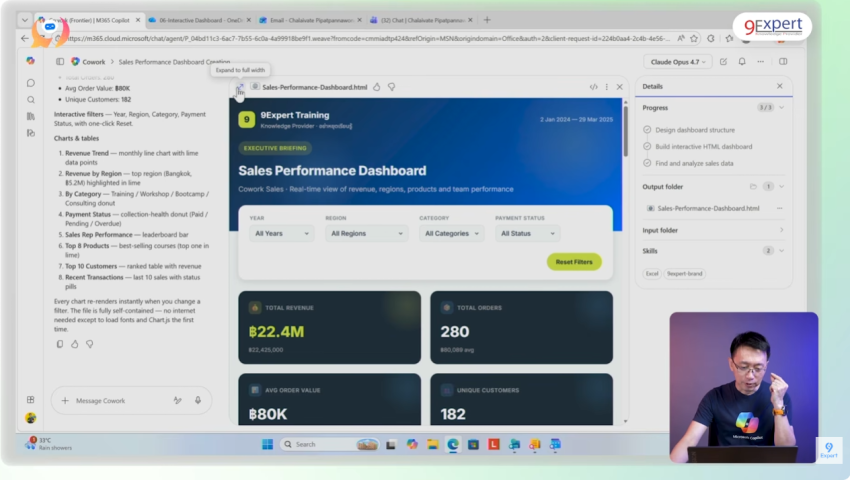Open the Claude Opus 4.7 model selector
Image resolution: width=850 pixels, height=480 pixels.
[678, 62]
